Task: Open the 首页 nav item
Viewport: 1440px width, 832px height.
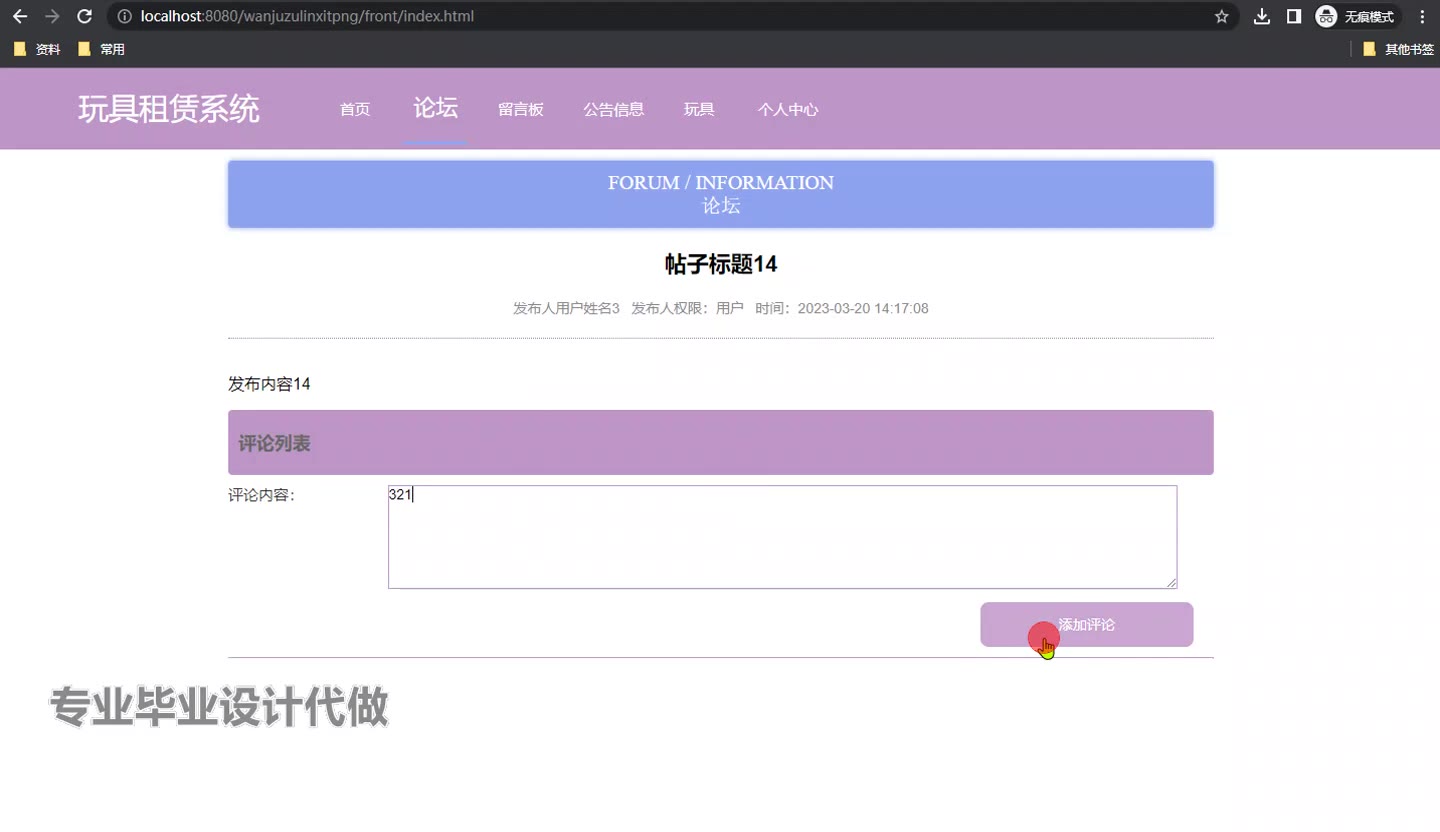Action: click(355, 109)
